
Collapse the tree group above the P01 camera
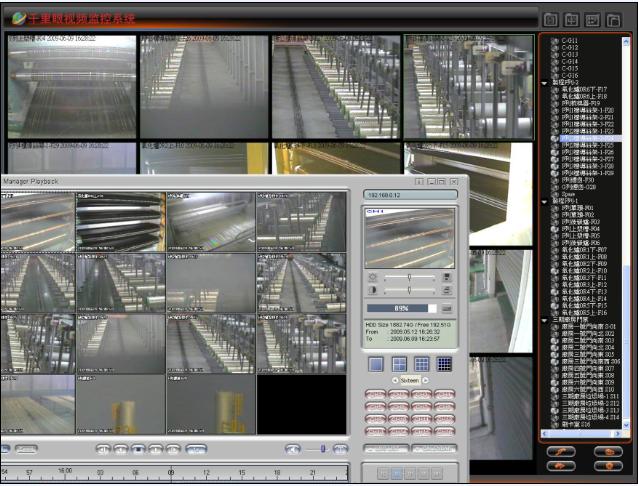(544, 201)
